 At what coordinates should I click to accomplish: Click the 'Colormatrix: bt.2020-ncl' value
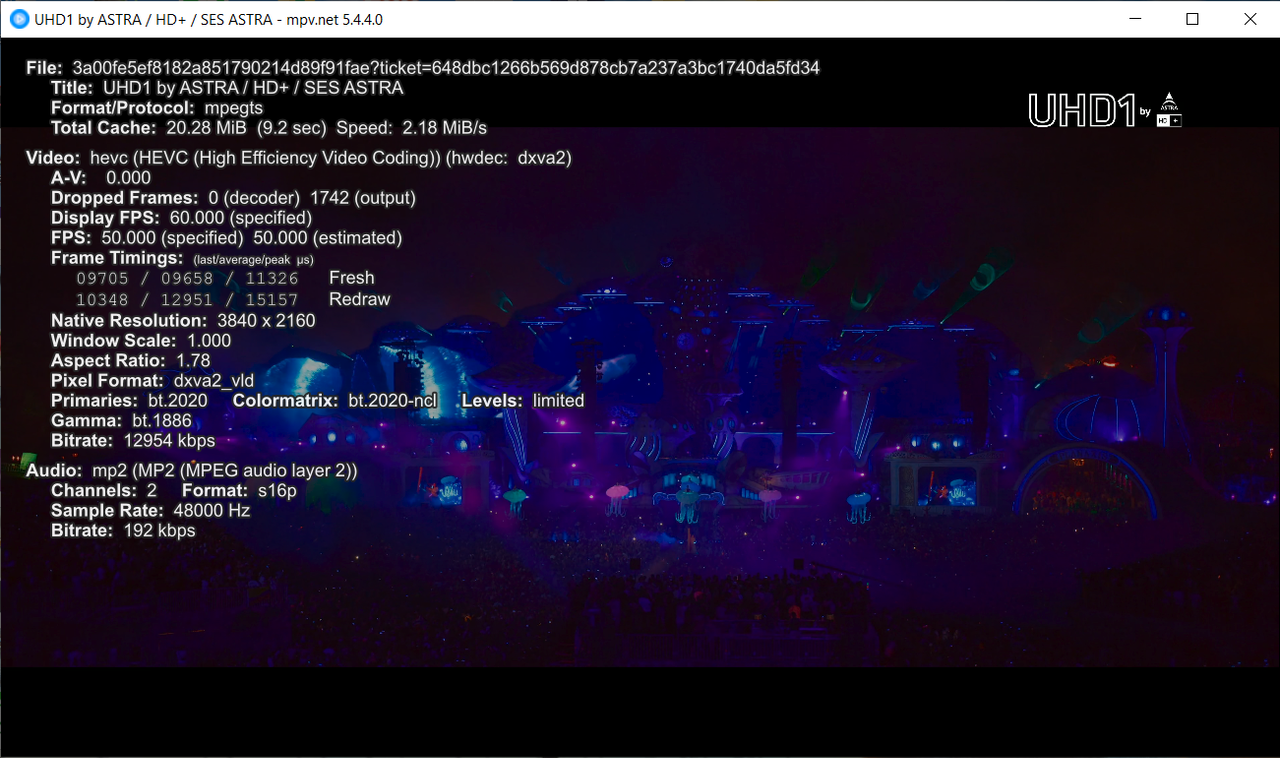(335, 401)
